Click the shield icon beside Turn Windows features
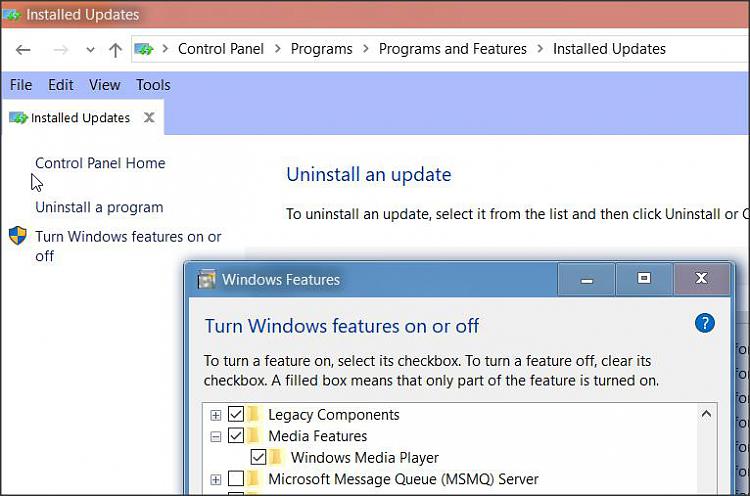 pyautogui.click(x=18, y=235)
